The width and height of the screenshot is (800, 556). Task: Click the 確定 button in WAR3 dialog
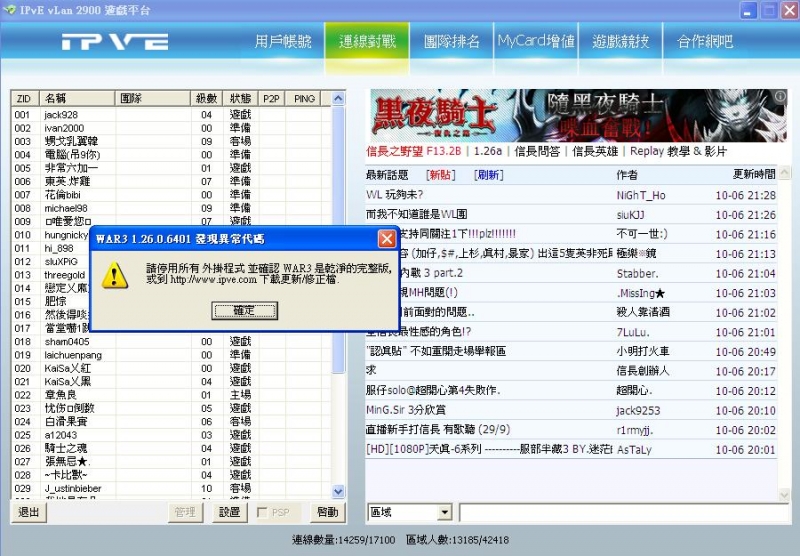244,311
